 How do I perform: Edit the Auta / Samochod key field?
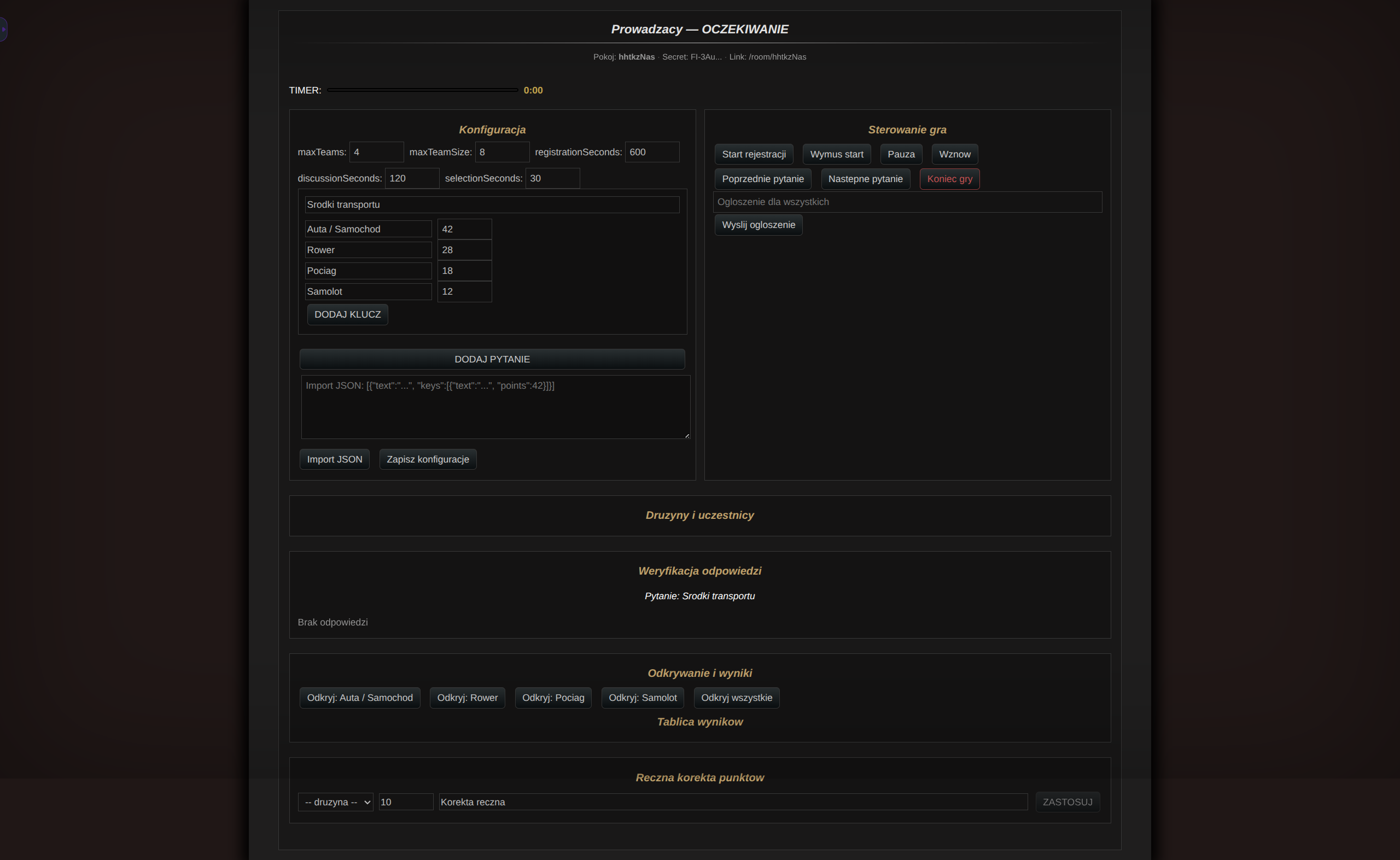click(368, 229)
